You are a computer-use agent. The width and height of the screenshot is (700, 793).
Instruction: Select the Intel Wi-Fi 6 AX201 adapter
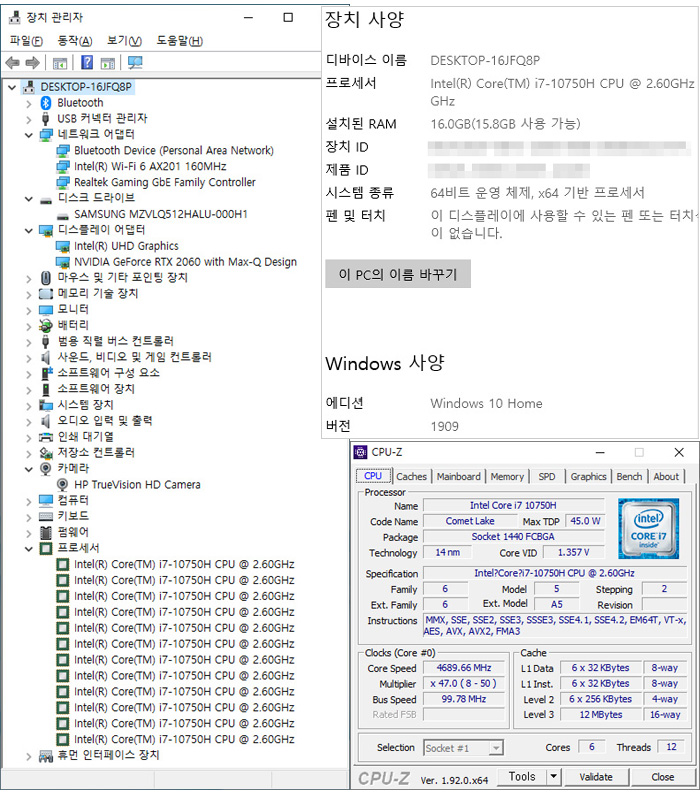(150, 166)
